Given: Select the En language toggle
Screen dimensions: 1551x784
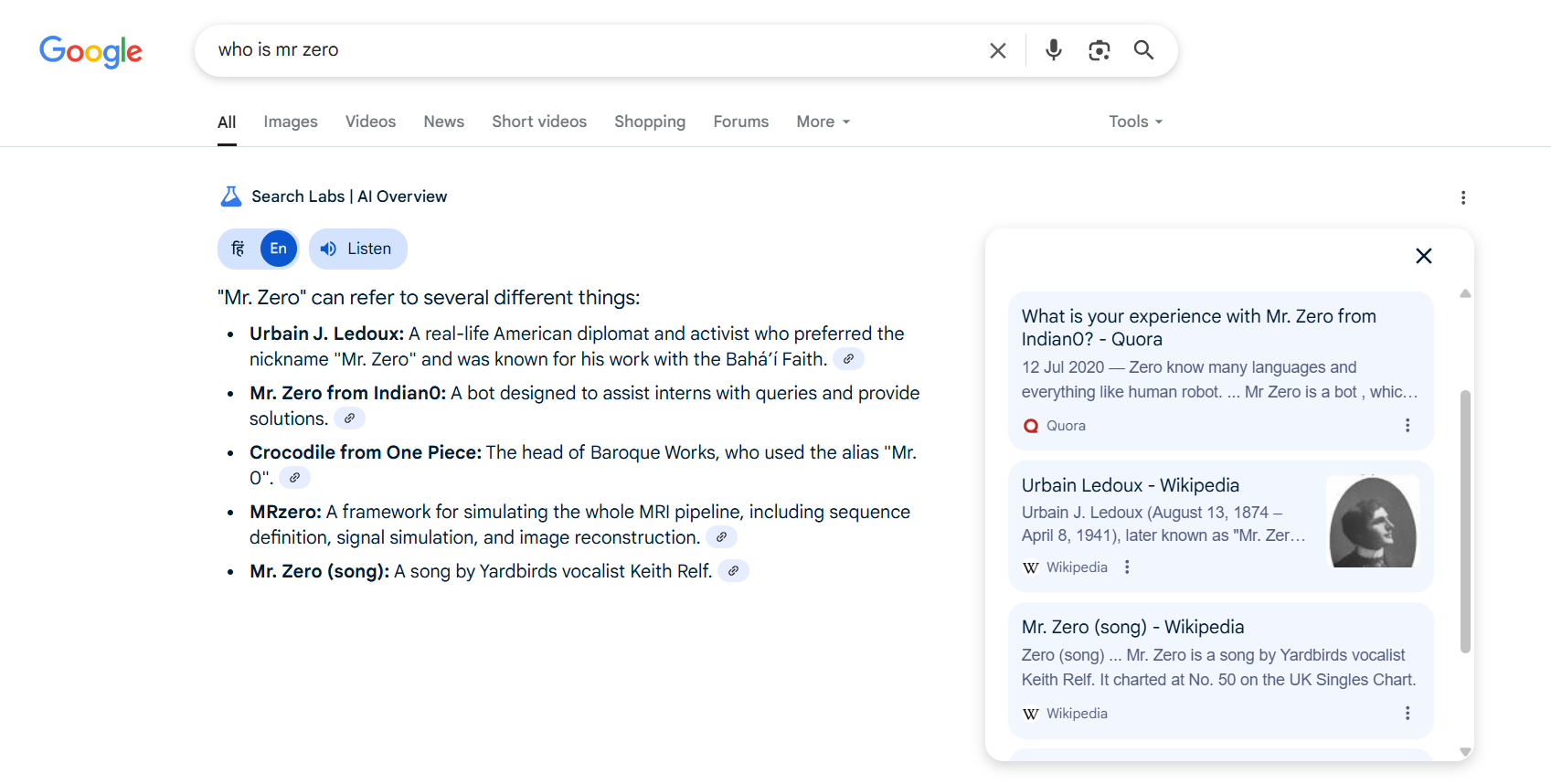Looking at the screenshot, I should [x=279, y=249].
